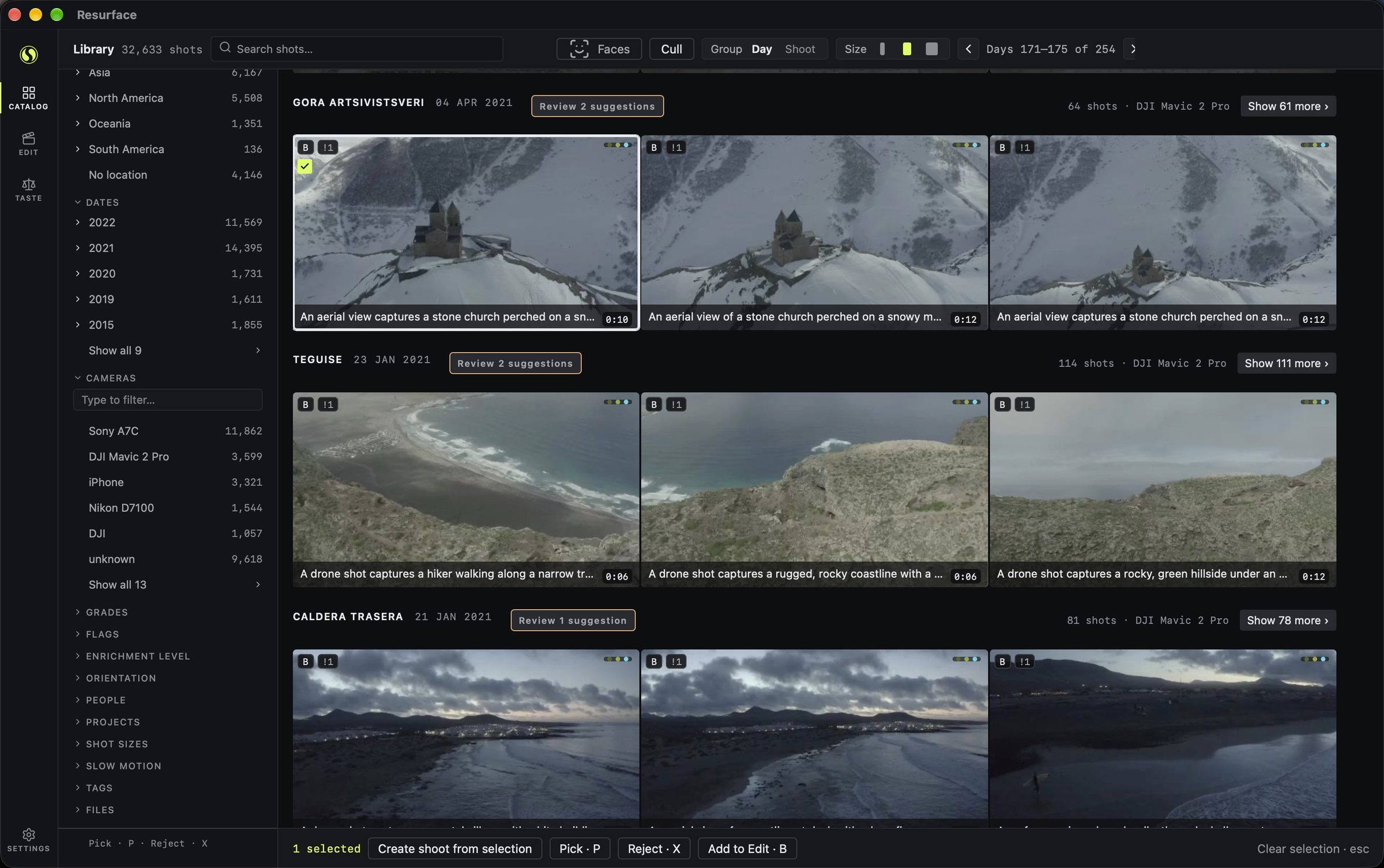
Task: Click Reject · X button
Action: (x=654, y=848)
